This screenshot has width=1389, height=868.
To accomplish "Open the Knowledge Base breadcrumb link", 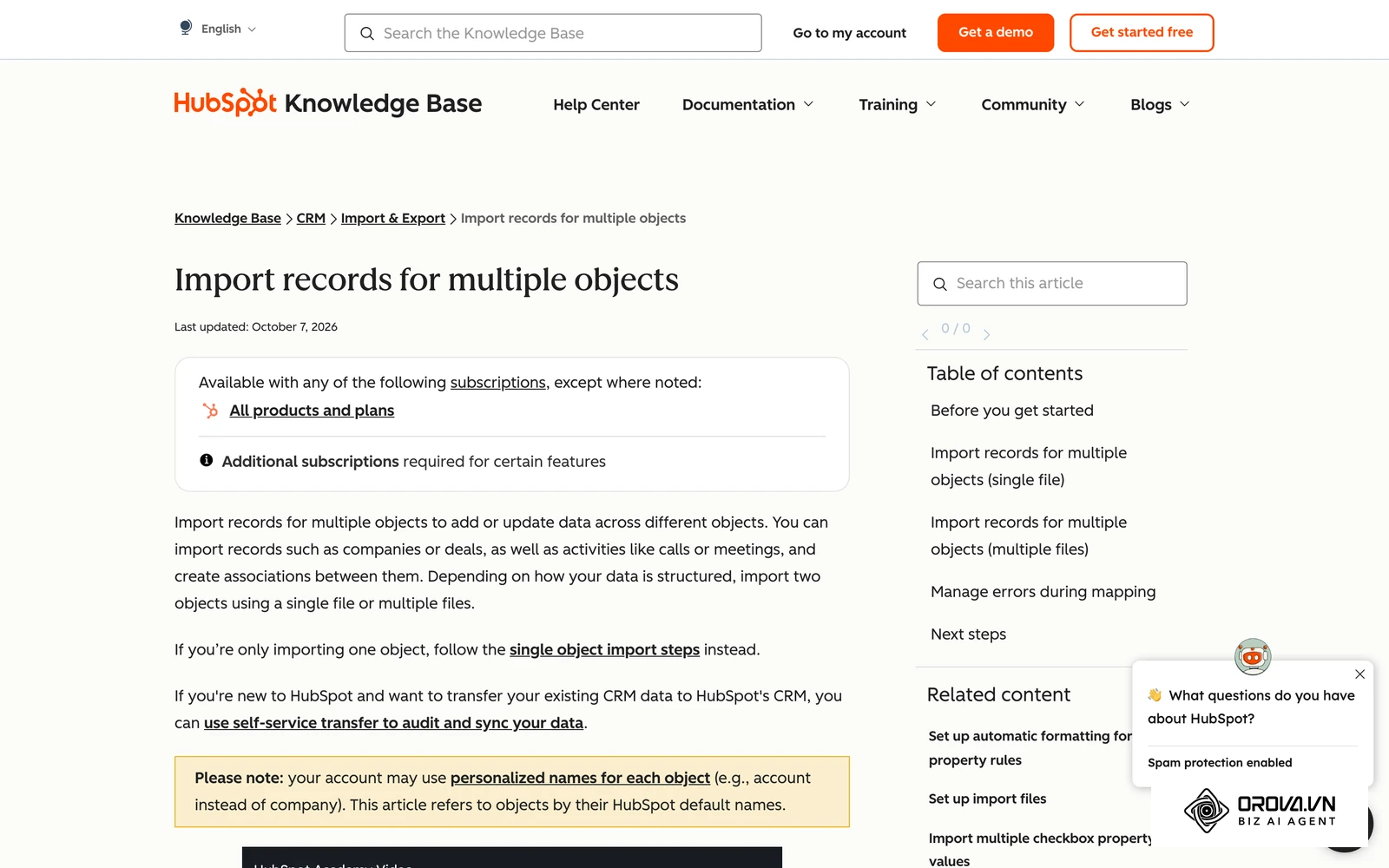I will tap(227, 218).
